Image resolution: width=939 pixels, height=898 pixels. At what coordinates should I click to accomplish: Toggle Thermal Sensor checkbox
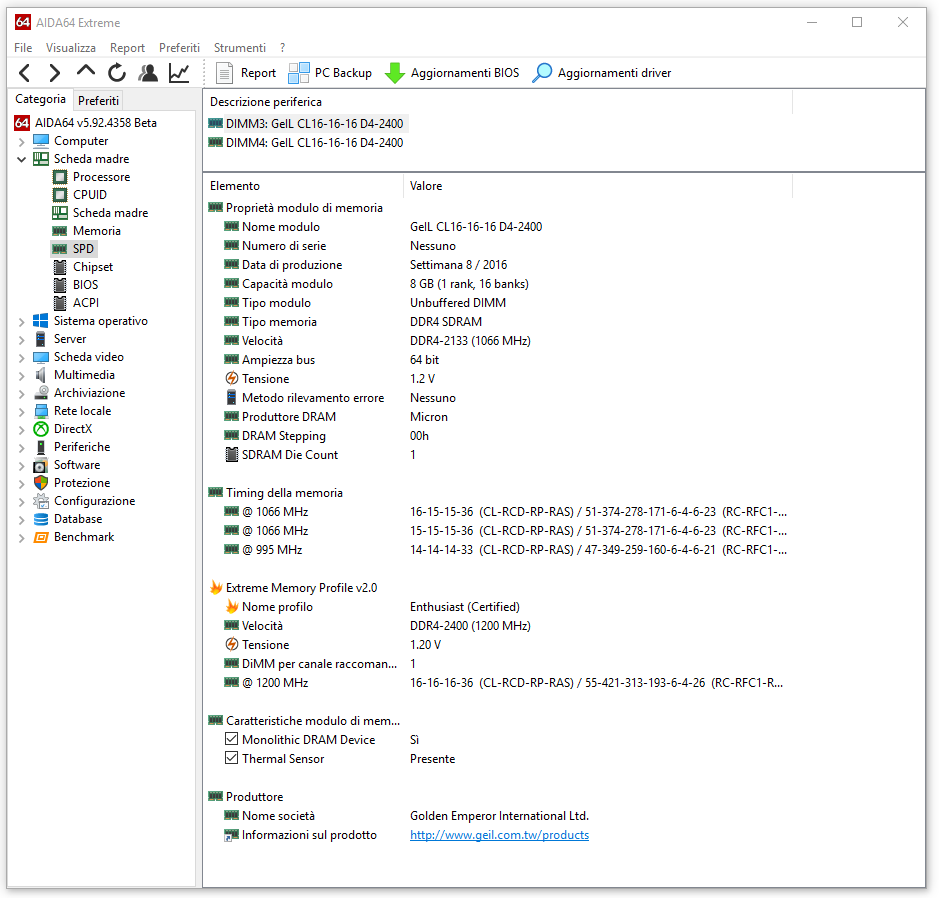[232, 759]
